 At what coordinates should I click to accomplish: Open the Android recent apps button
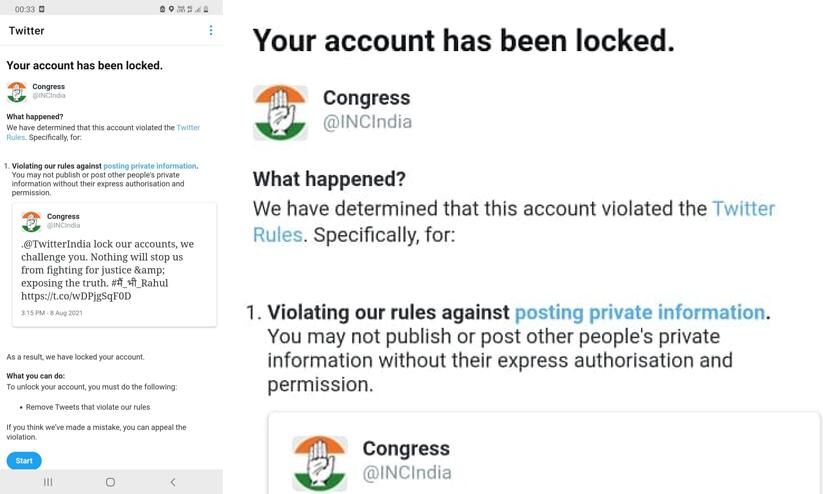click(x=48, y=482)
